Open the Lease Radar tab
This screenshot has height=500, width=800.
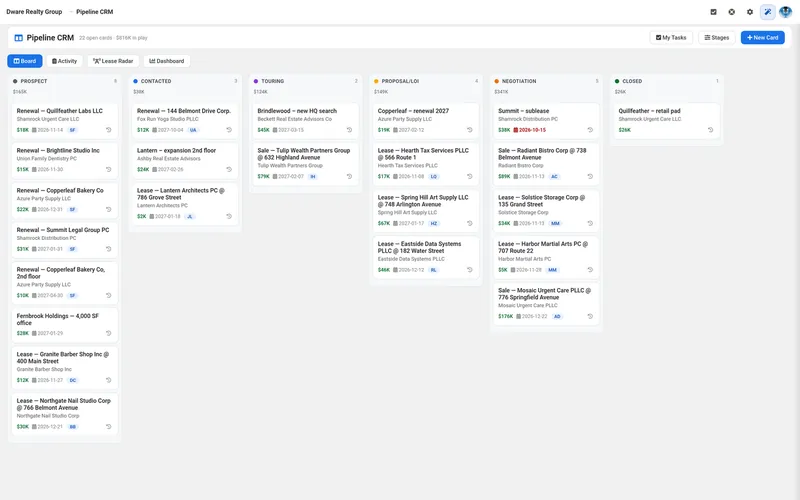click(x=113, y=61)
